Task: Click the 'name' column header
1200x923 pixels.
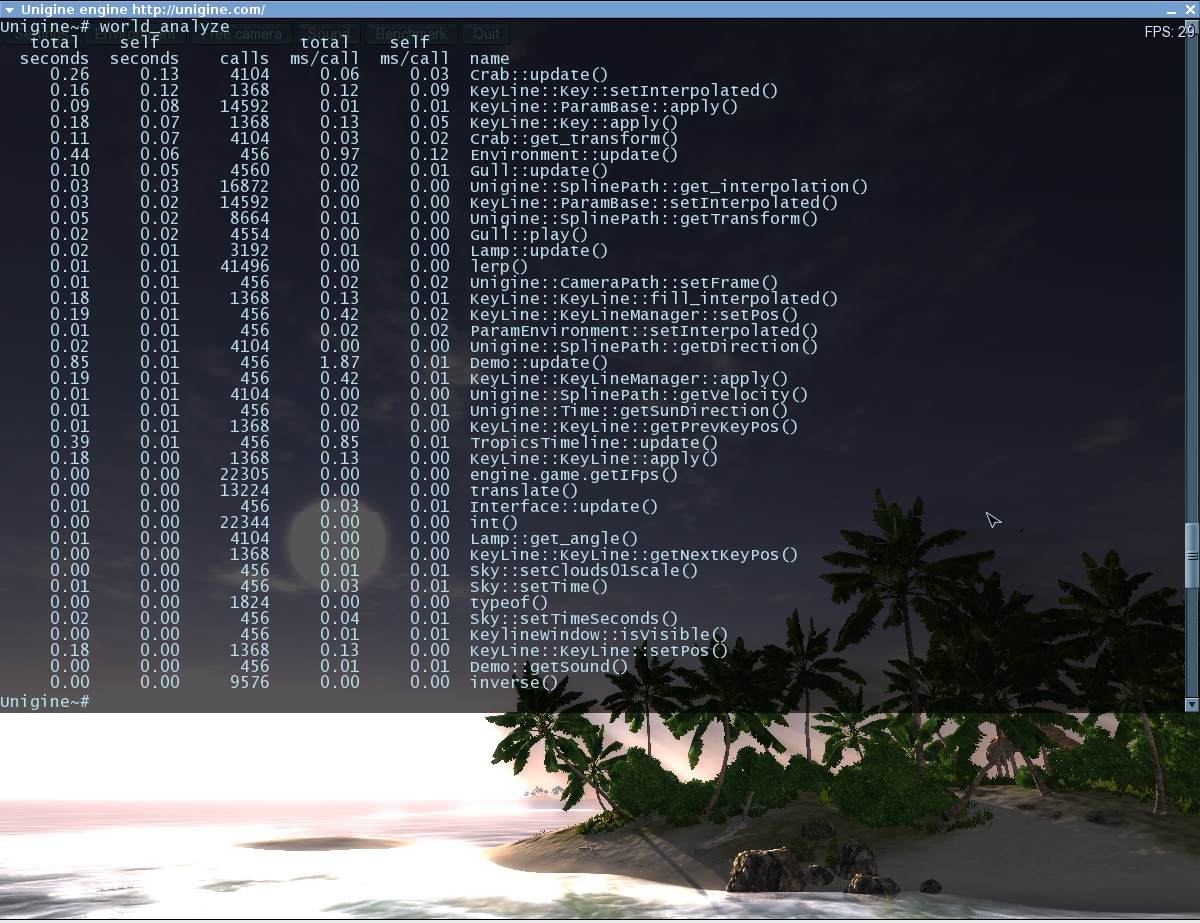Action: pos(490,59)
